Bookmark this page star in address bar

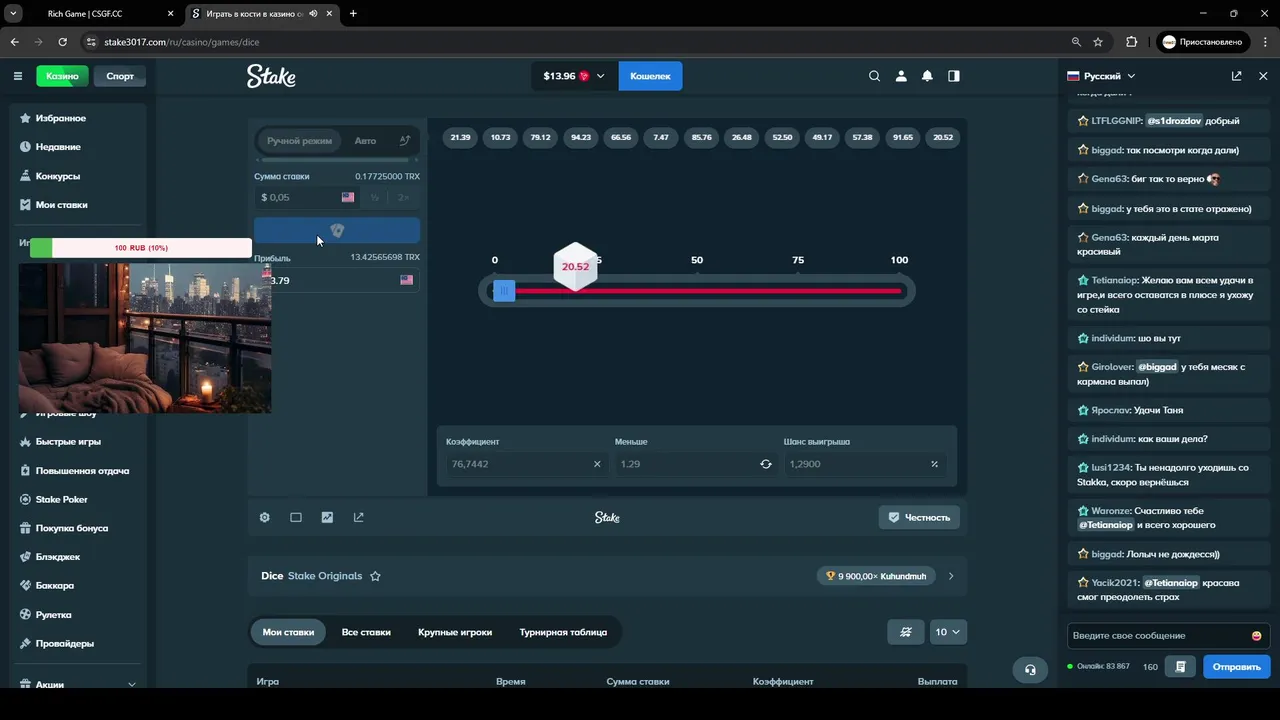pos(1098,42)
